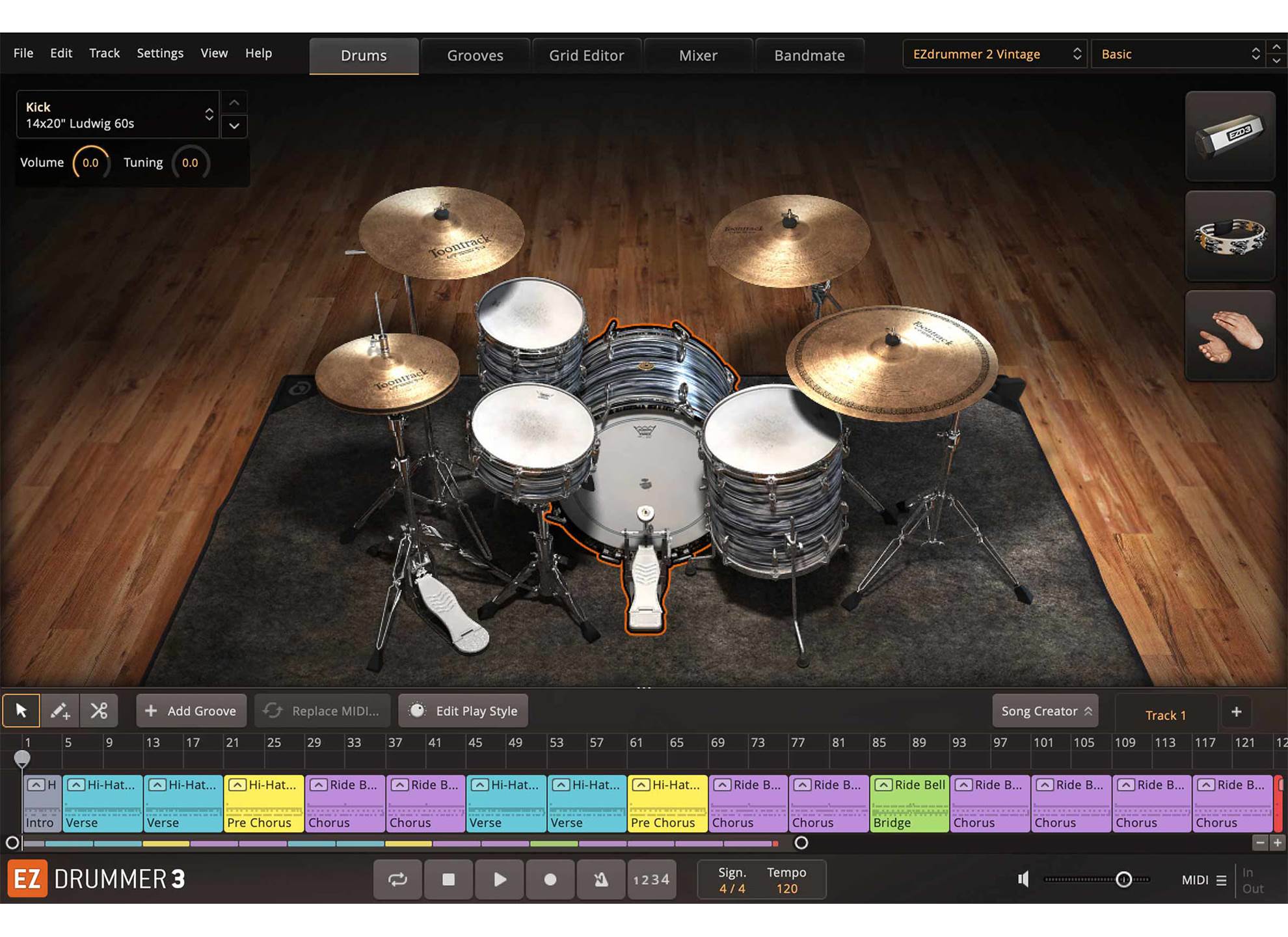Select the green Bridge block in timeline

click(909, 804)
